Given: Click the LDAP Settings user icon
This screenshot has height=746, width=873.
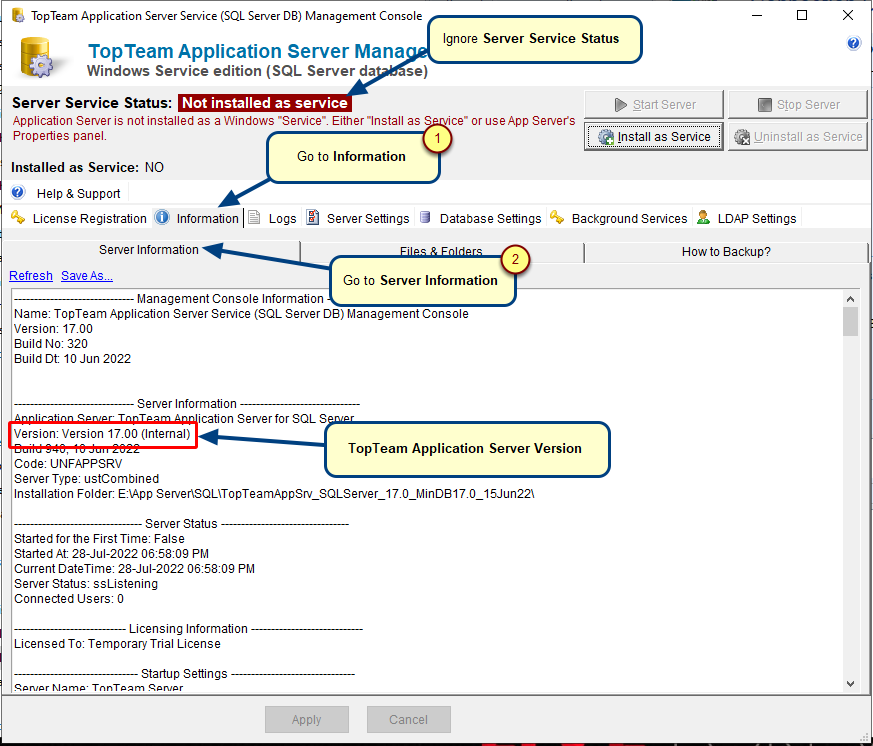Looking at the screenshot, I should [703, 217].
